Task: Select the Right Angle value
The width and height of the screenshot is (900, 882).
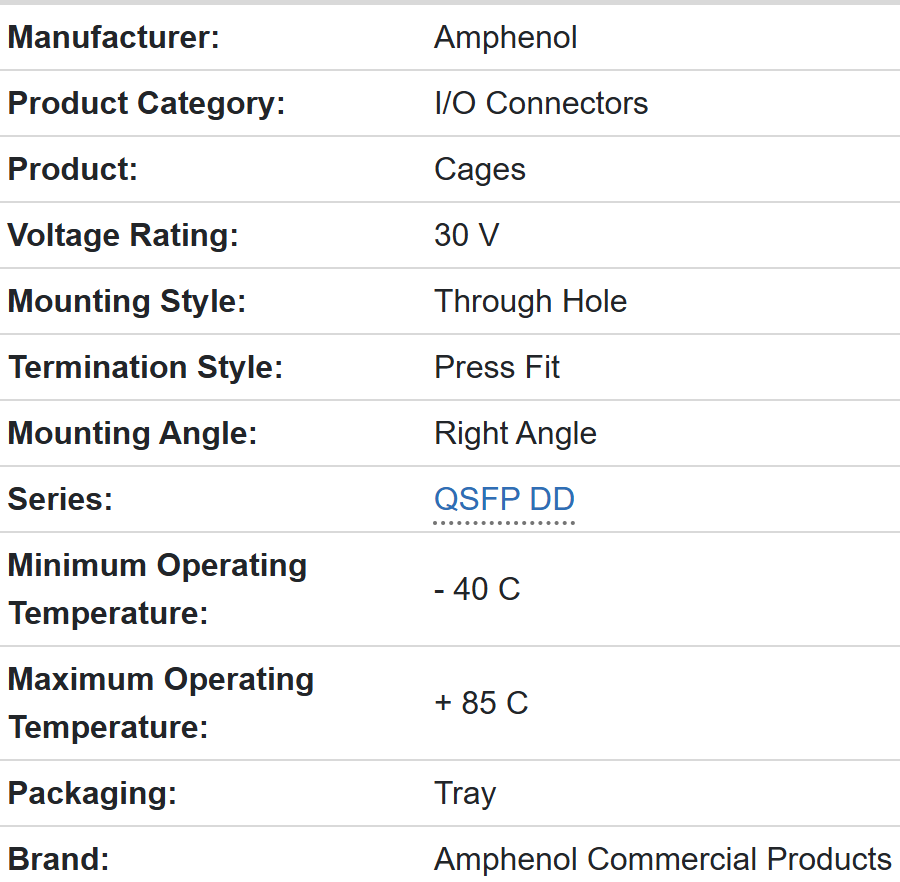Action: click(x=515, y=434)
